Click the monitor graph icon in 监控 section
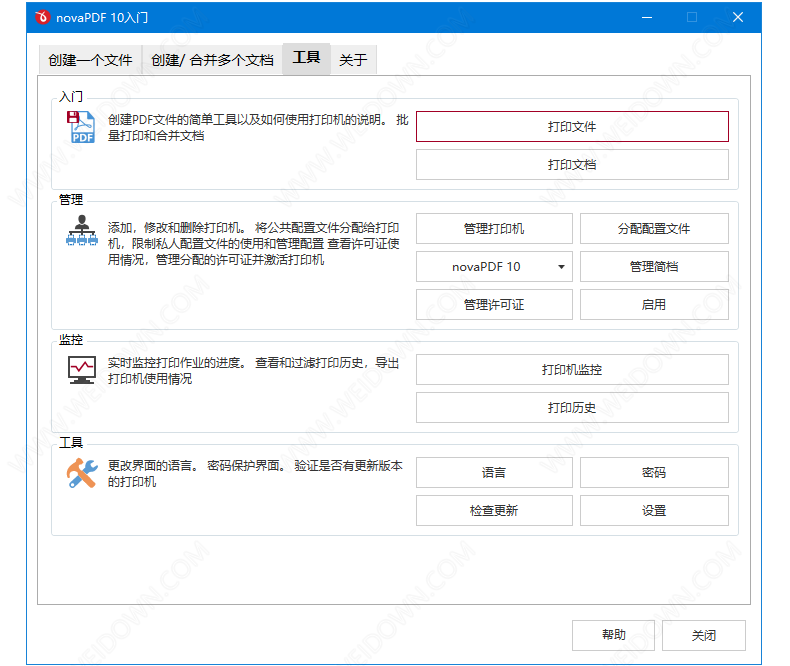The width and height of the screenshot is (790, 666). coord(82,370)
